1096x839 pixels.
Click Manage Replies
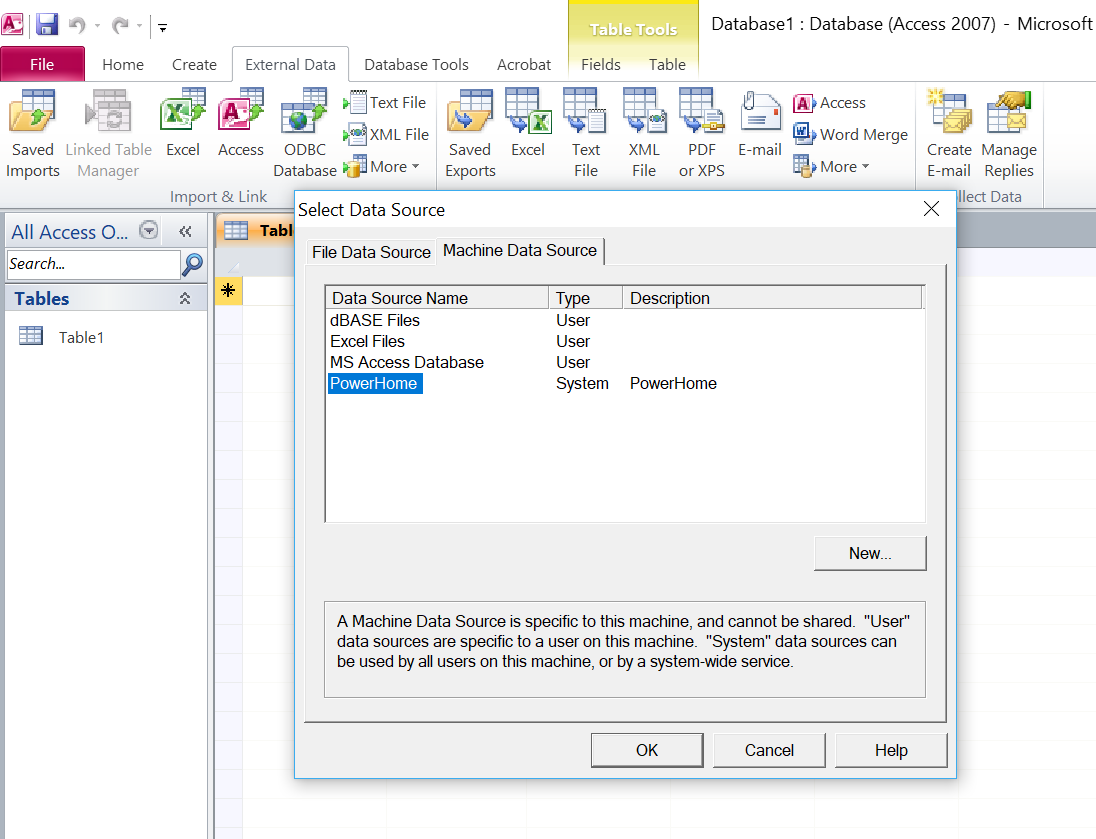point(1009,133)
